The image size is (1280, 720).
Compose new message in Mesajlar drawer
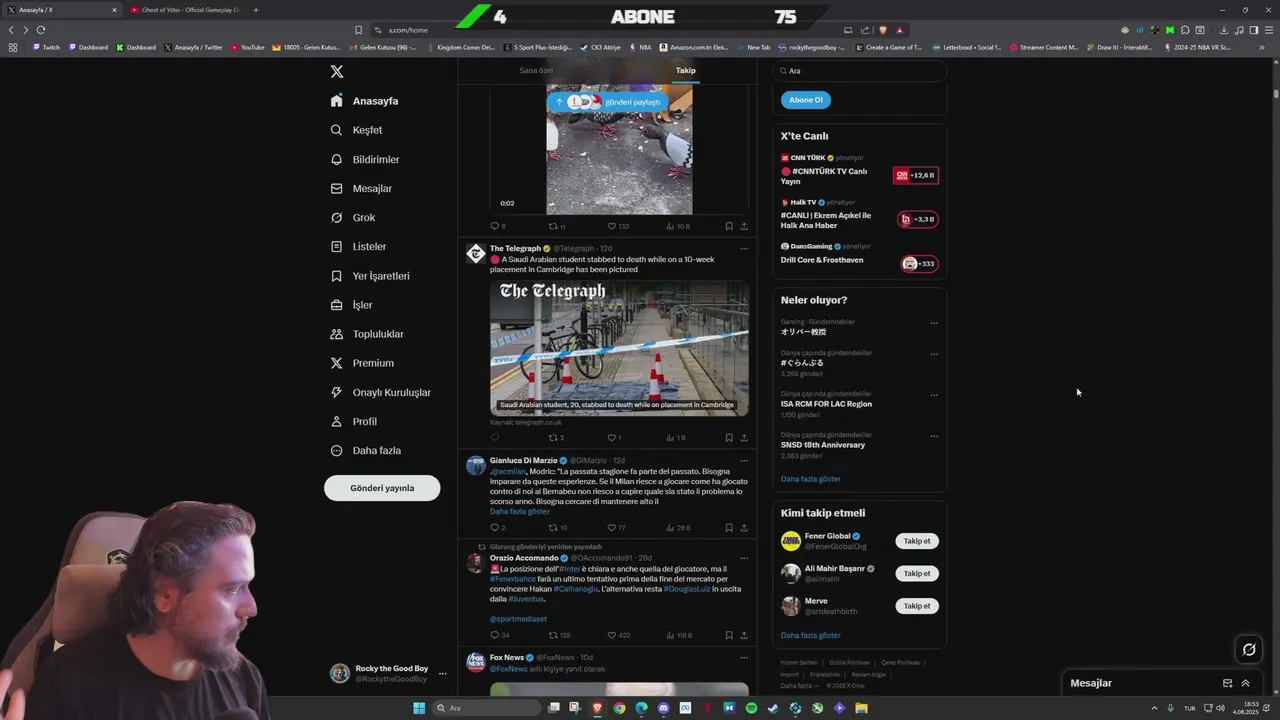(1228, 683)
